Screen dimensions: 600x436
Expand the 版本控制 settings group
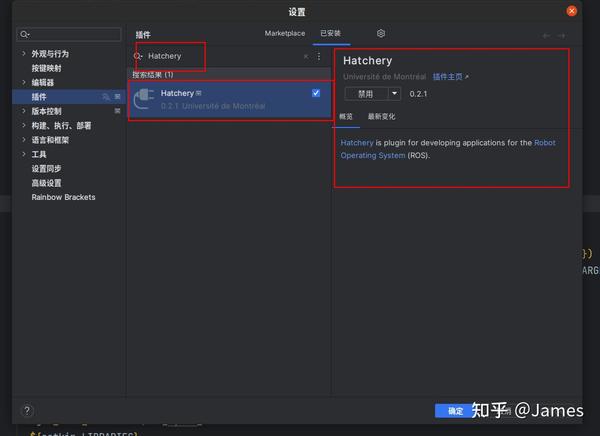(24, 111)
